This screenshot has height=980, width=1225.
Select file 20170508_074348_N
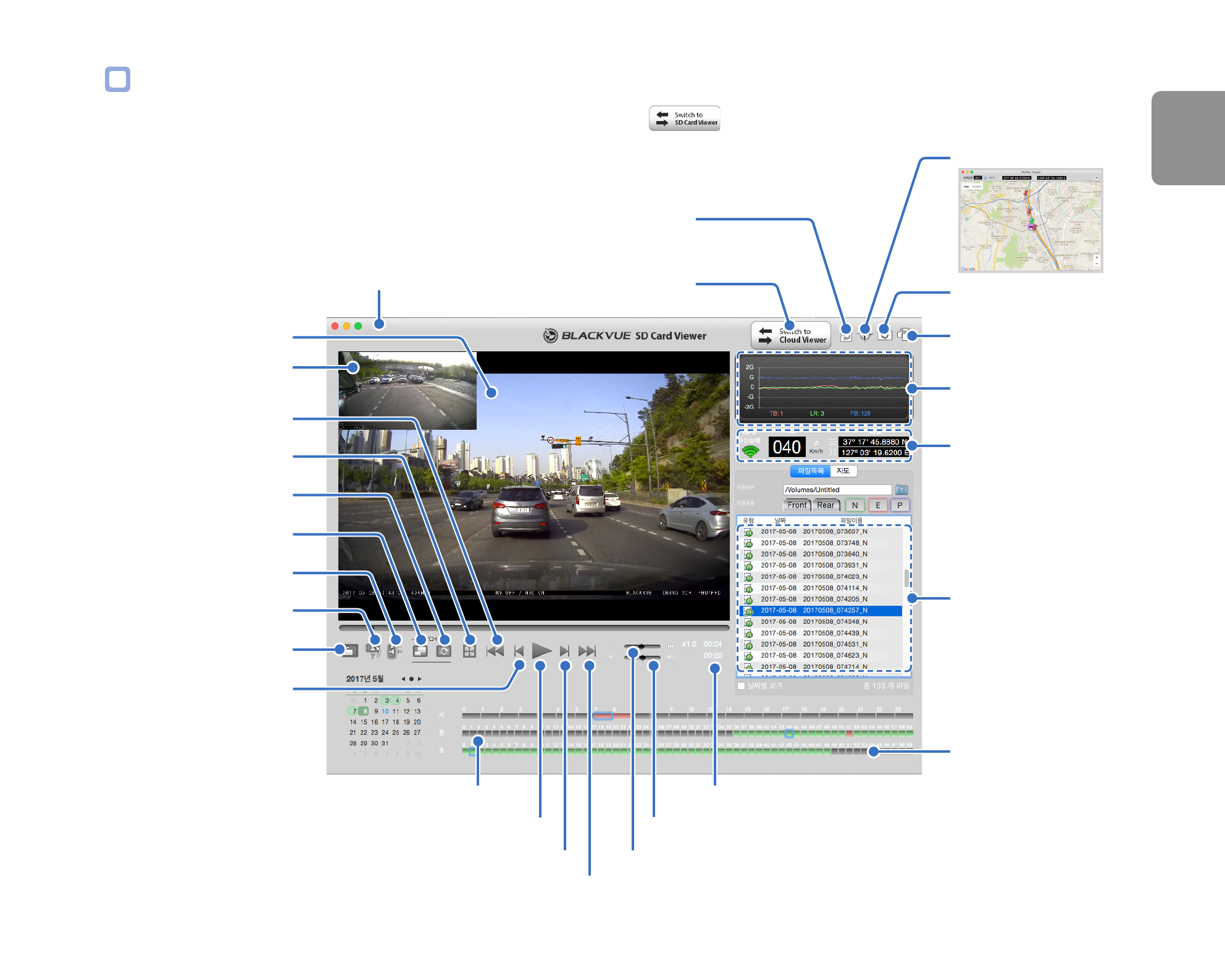(x=821, y=622)
